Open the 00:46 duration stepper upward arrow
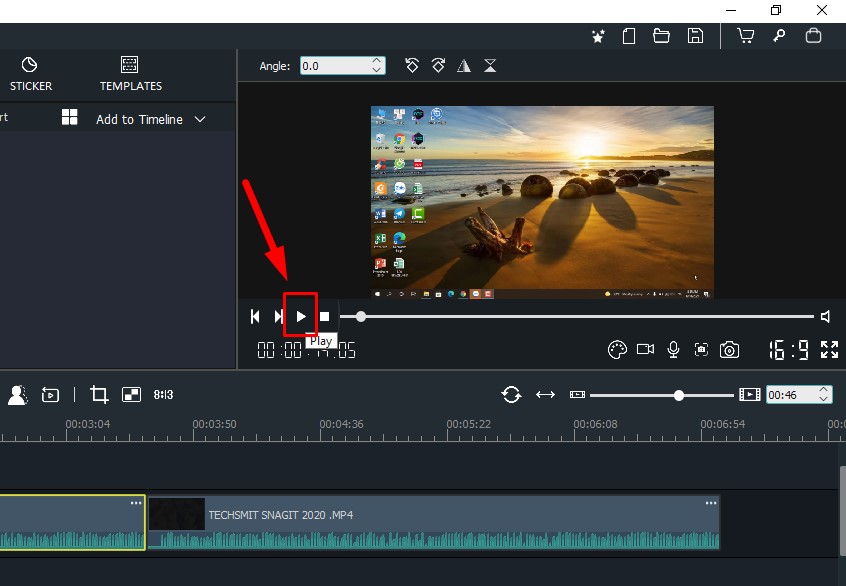This screenshot has height=586, width=846. (823, 390)
